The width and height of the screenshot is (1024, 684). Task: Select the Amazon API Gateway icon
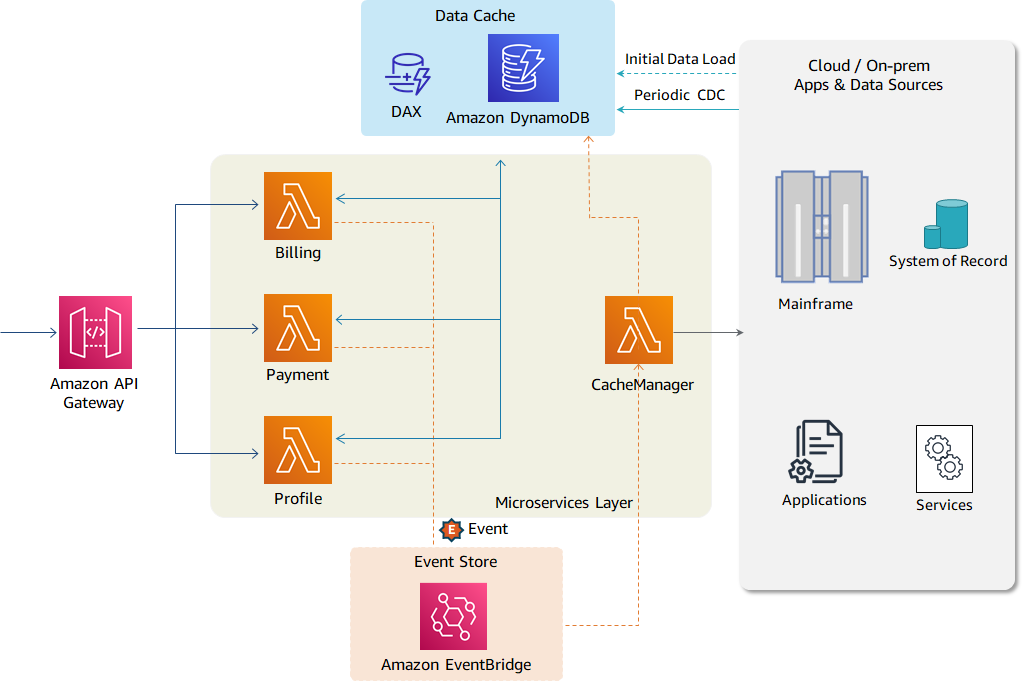[x=94, y=331]
